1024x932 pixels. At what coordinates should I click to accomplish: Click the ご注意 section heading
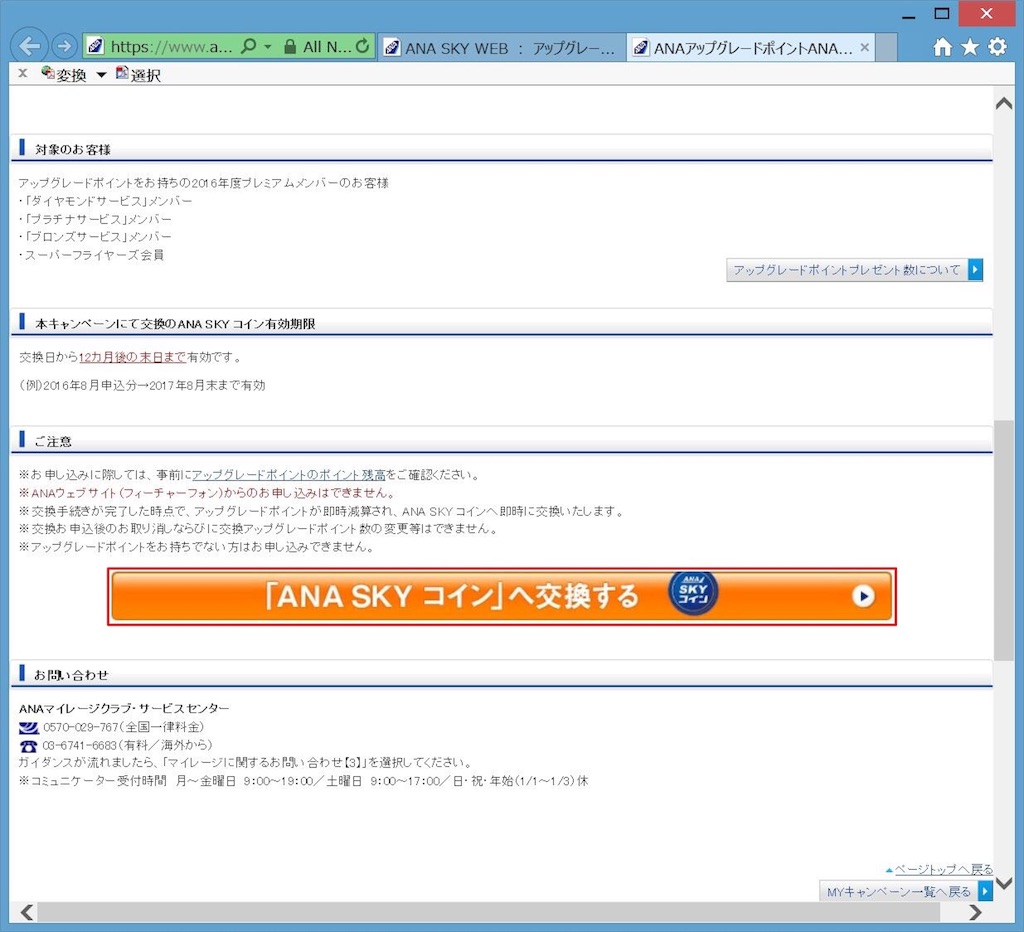[x=53, y=442]
